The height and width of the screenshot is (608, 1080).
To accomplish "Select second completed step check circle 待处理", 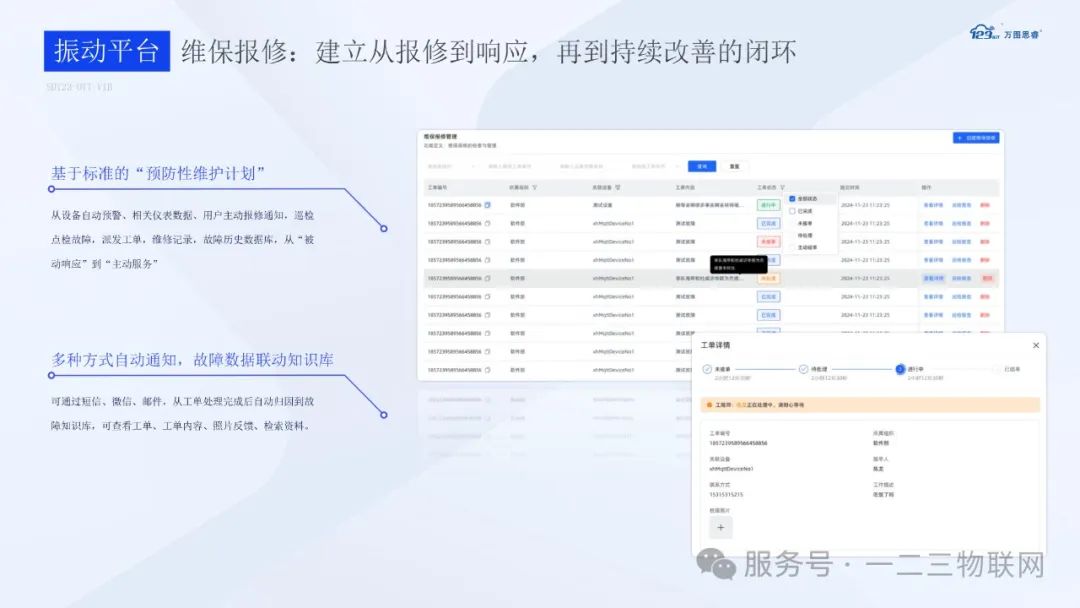I will (x=803, y=369).
